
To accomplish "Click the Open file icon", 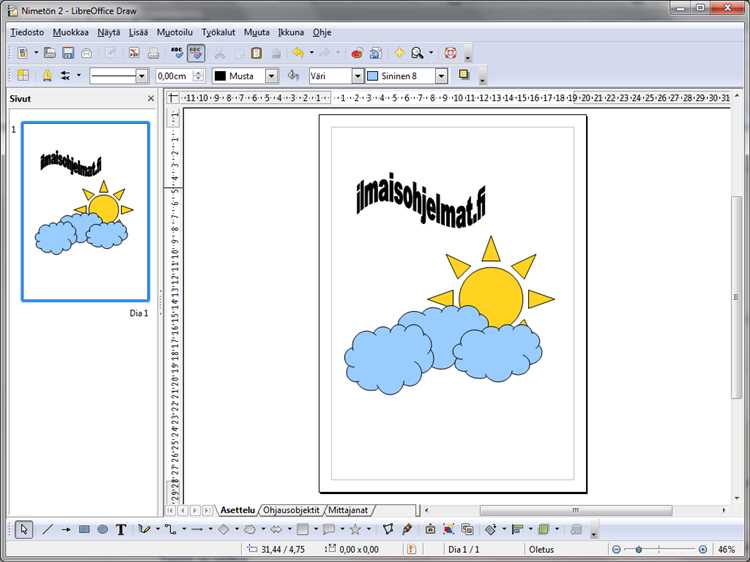I will [x=50, y=53].
